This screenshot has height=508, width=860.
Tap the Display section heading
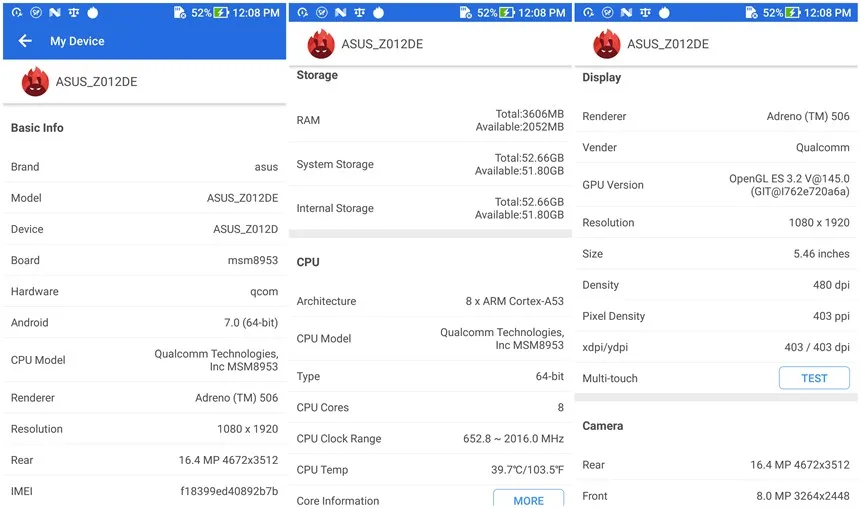[x=601, y=77]
